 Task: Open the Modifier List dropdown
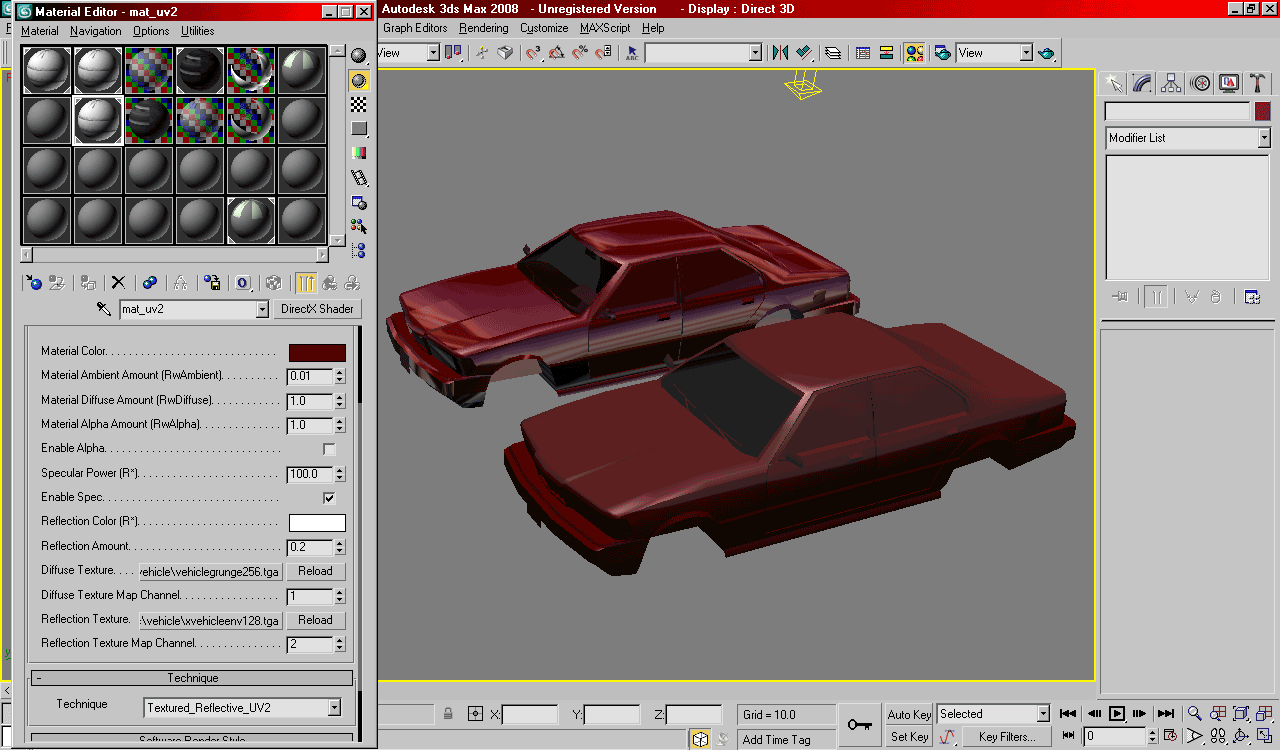(x=1264, y=138)
